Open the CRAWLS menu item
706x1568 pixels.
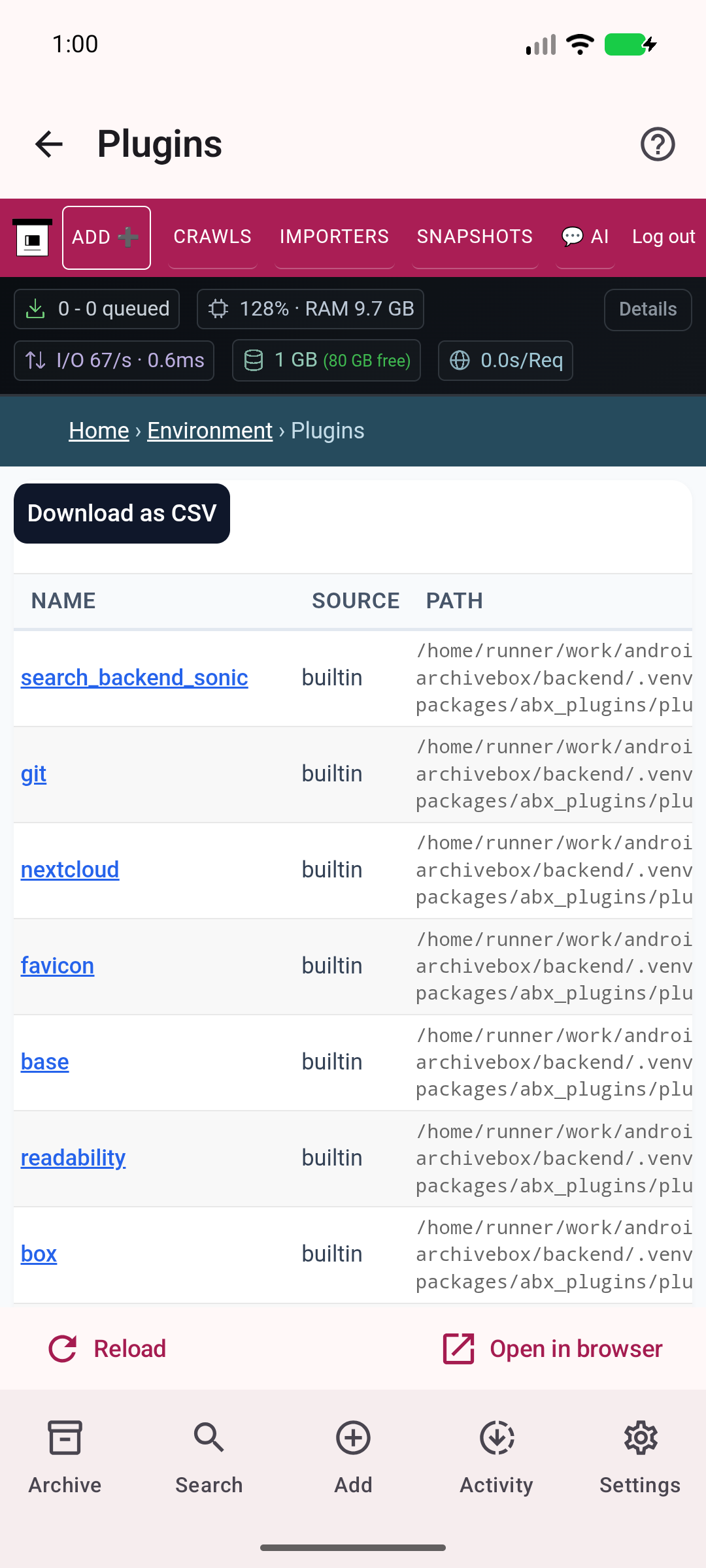point(212,237)
